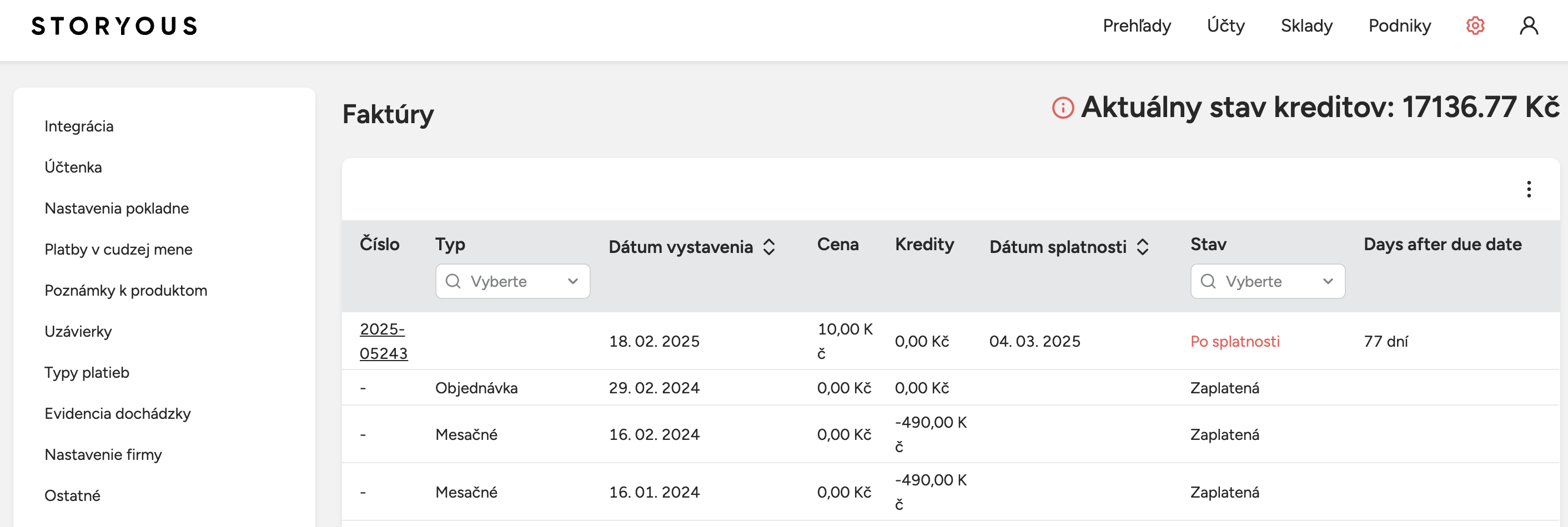Click the search icon in Typ filter
Viewport: 1568px width, 527px height.
(x=453, y=281)
